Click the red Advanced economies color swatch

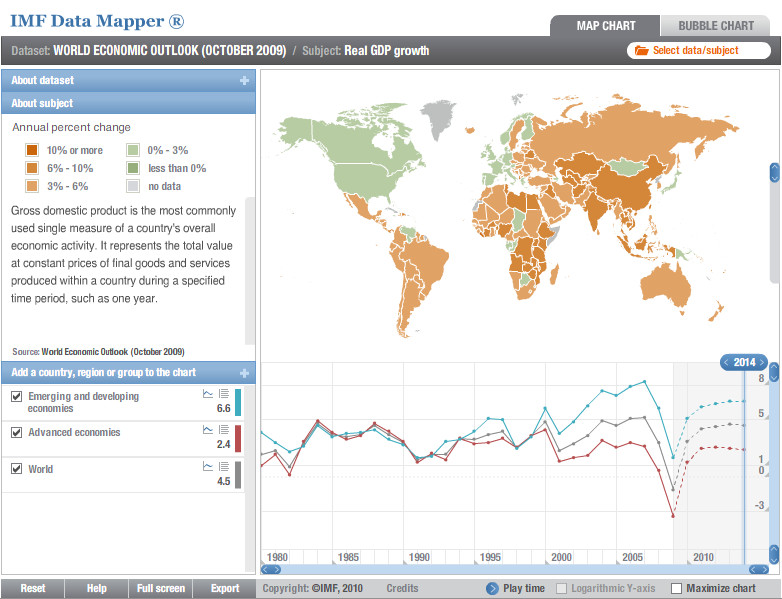(x=238, y=438)
